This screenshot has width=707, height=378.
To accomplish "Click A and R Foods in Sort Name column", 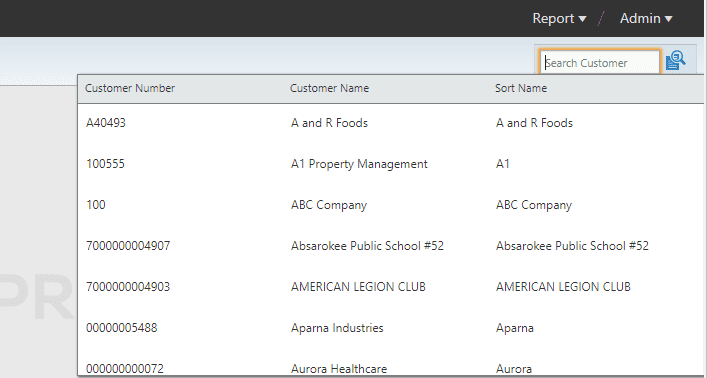I will [x=534, y=123].
